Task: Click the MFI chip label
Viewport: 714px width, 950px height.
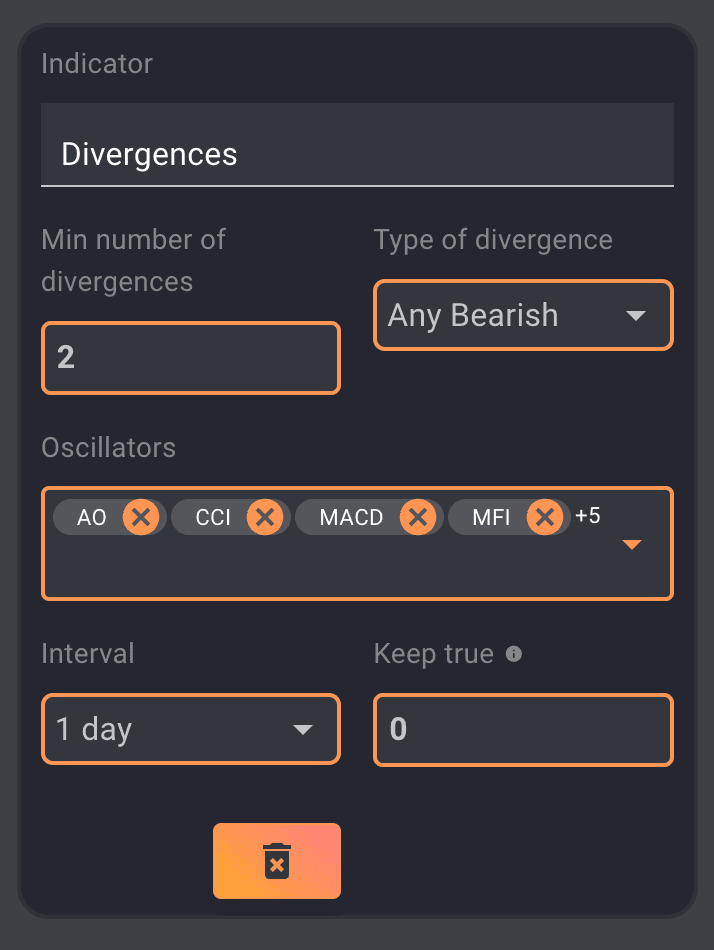Action: pos(491,518)
